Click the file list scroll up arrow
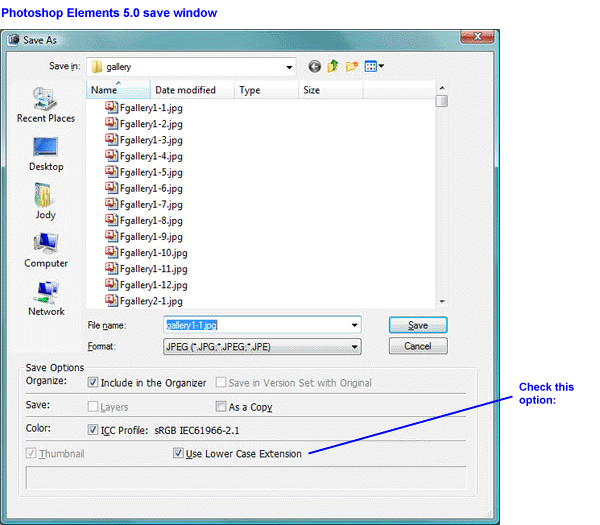600x525 pixels. pyautogui.click(x=442, y=88)
